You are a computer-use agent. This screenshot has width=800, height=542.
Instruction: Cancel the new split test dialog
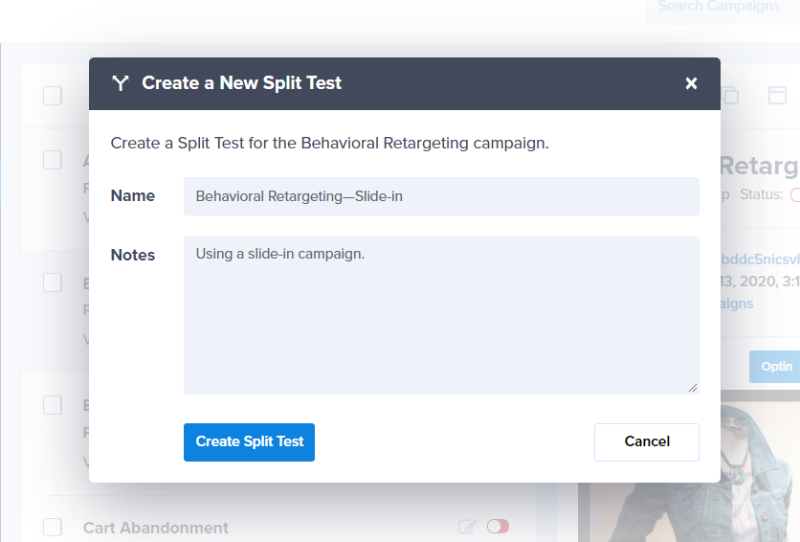tap(646, 442)
